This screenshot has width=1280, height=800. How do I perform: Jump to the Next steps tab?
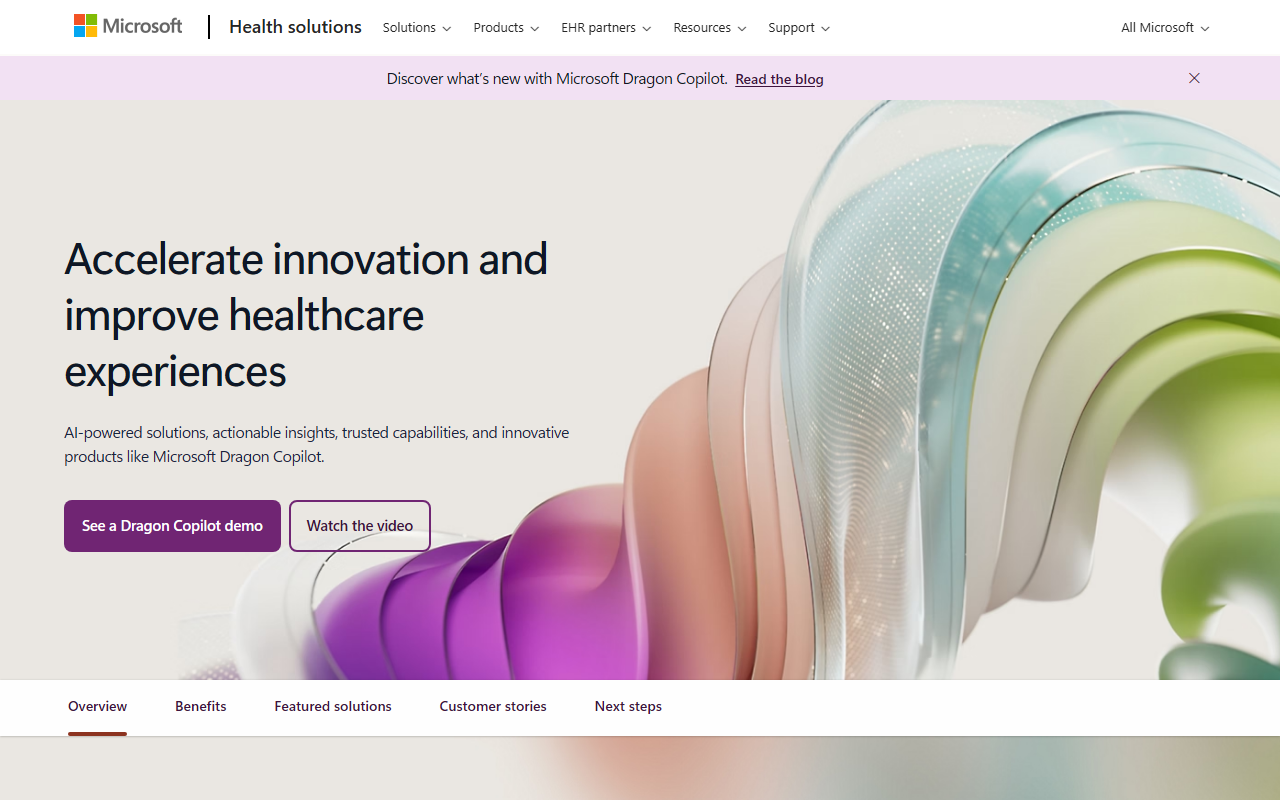(x=628, y=707)
